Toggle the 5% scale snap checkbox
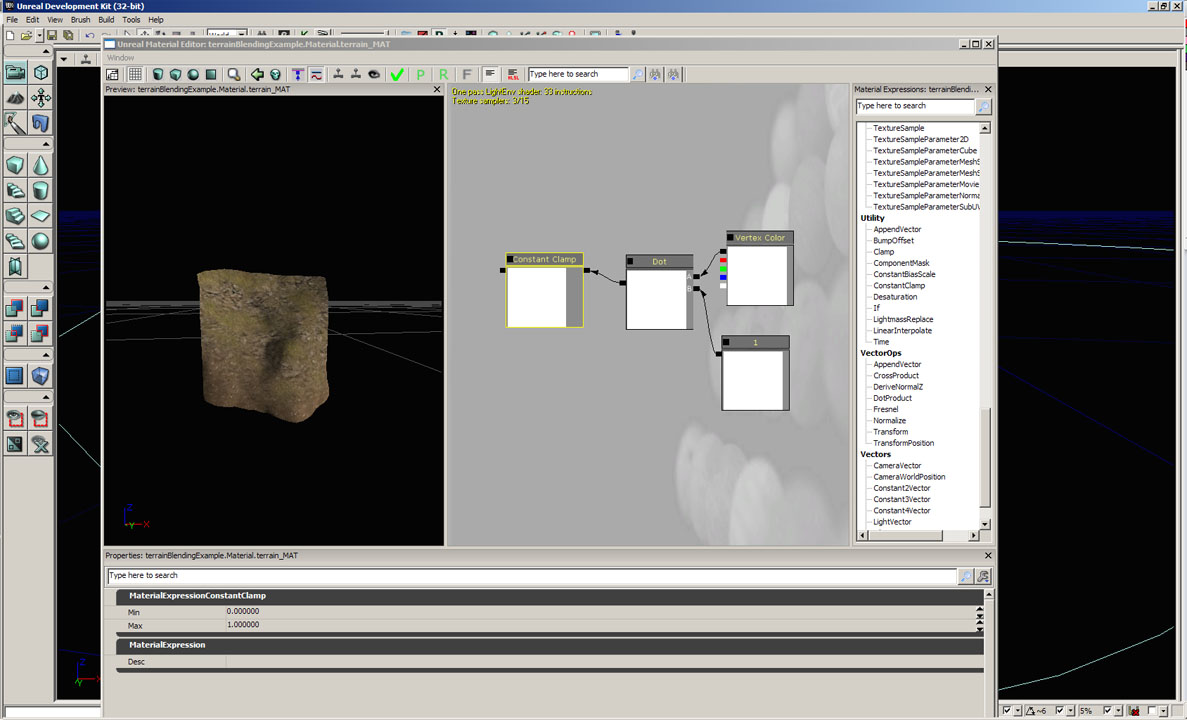 pos(1107,711)
